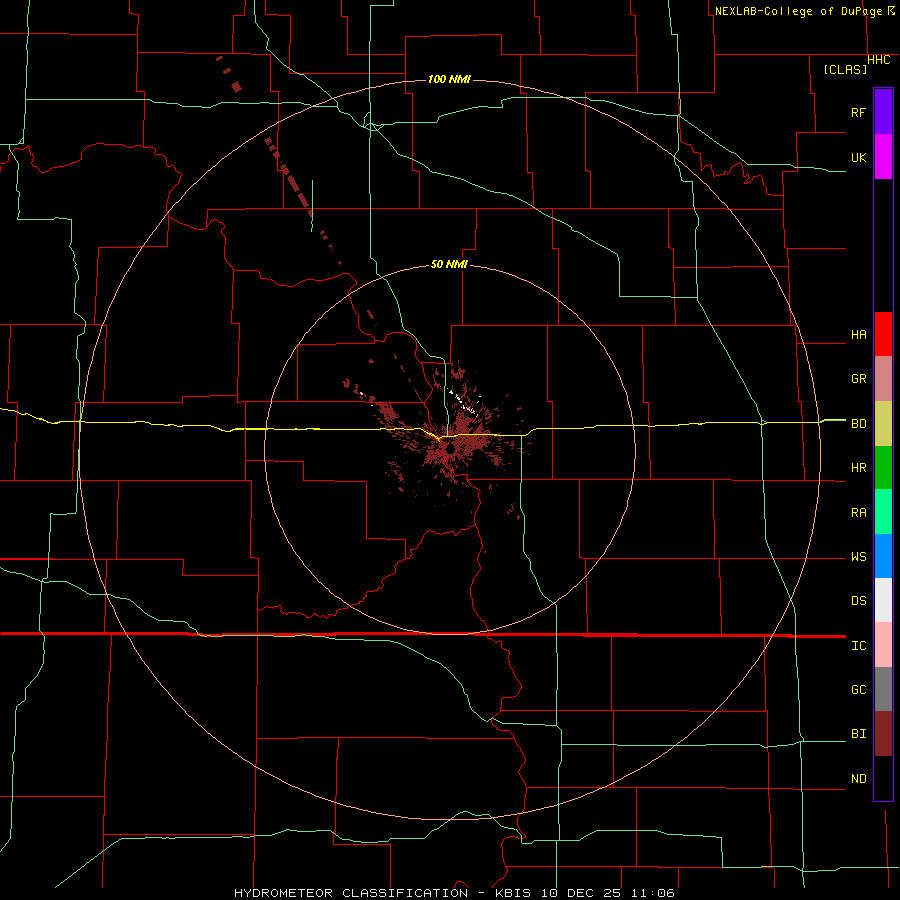Click the 'GC' legend label
The image size is (900, 900).
pyautogui.click(x=858, y=689)
